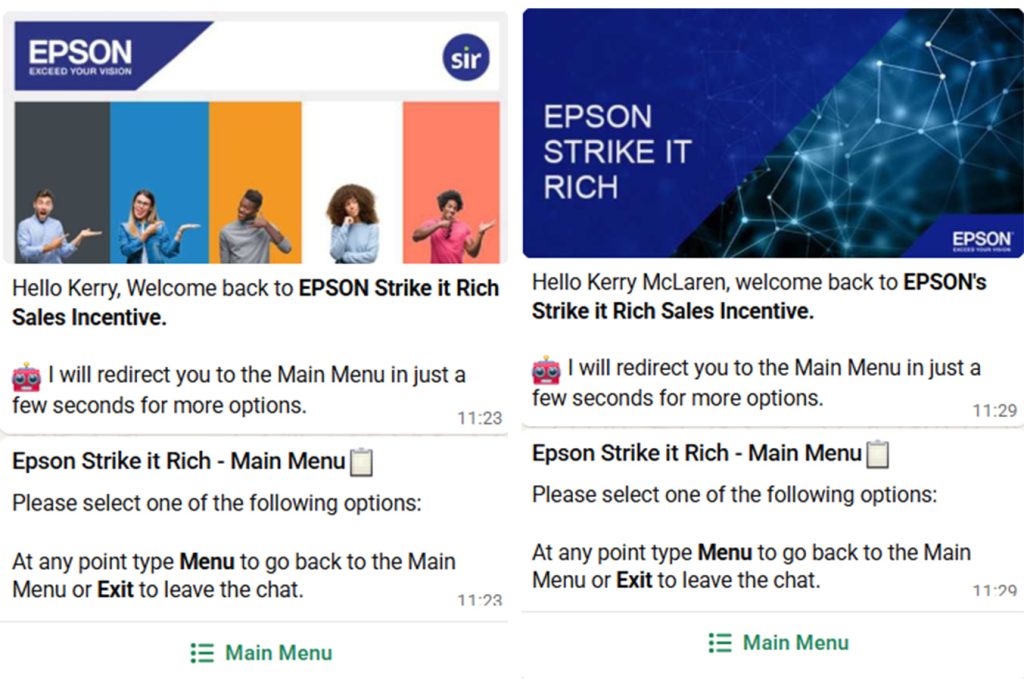This screenshot has width=1024, height=681.
Task: Click the bold "Exit" word in the right chat
Action: click(x=634, y=580)
